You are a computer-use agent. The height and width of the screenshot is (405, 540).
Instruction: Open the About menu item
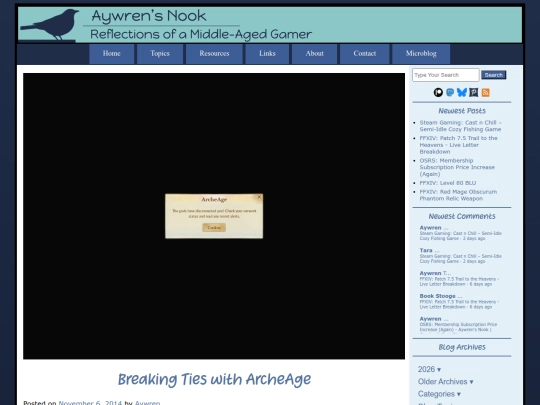pos(314,54)
